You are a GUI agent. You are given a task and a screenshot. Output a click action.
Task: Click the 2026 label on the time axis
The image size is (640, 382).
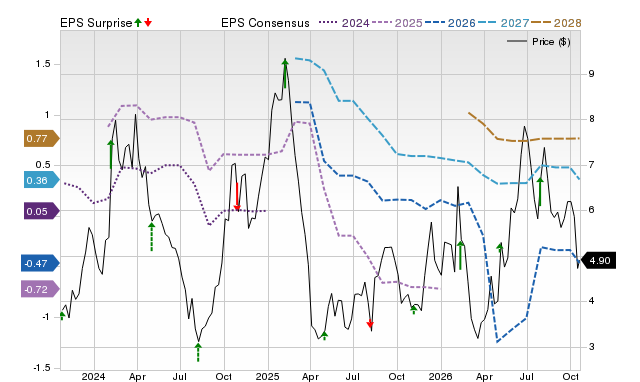(x=440, y=377)
